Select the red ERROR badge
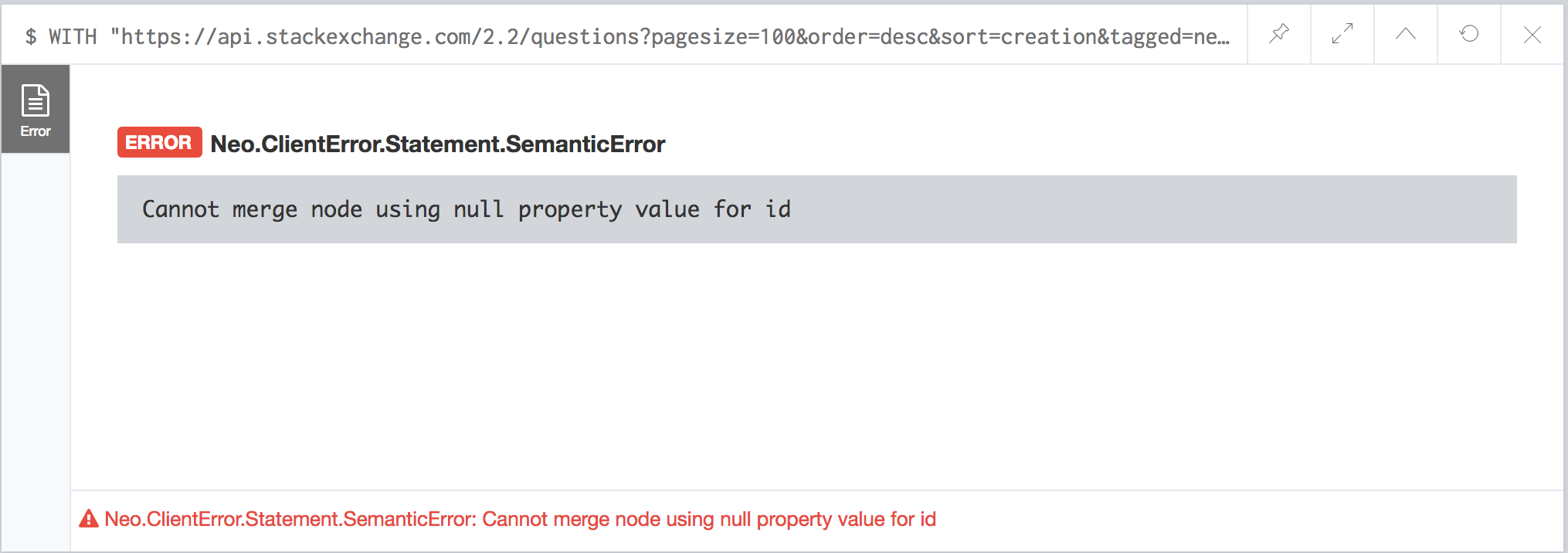The width and height of the screenshot is (1568, 553). point(159,142)
